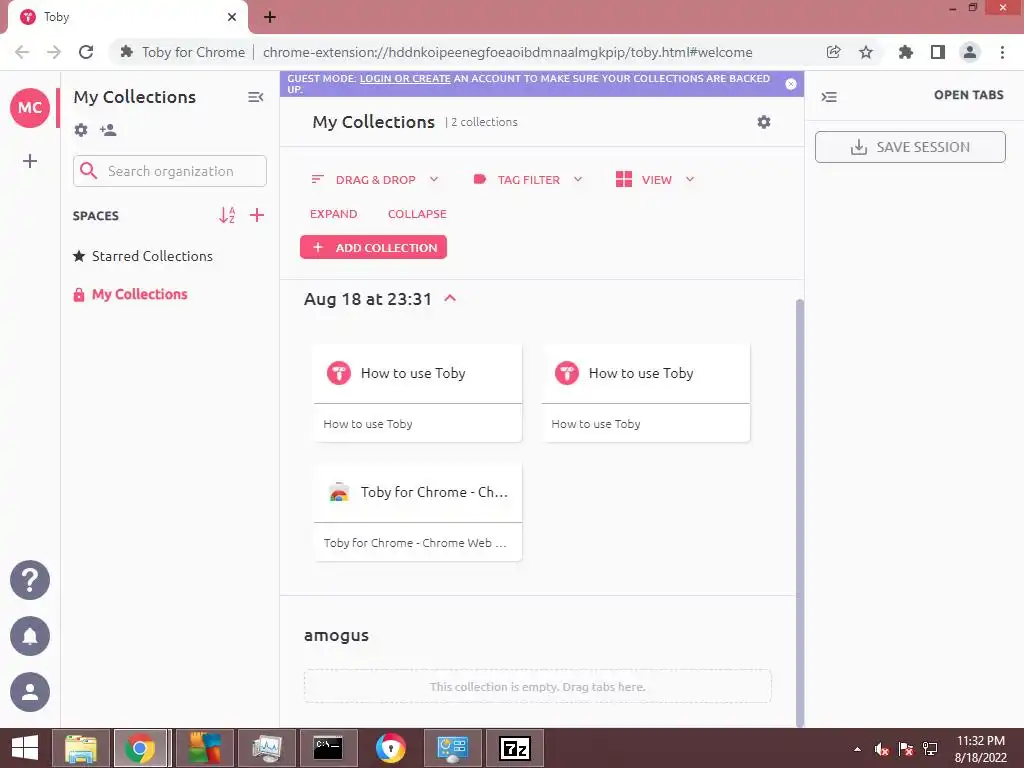
Task: Collapse the left sidebar panel icon
Action: tap(255, 97)
